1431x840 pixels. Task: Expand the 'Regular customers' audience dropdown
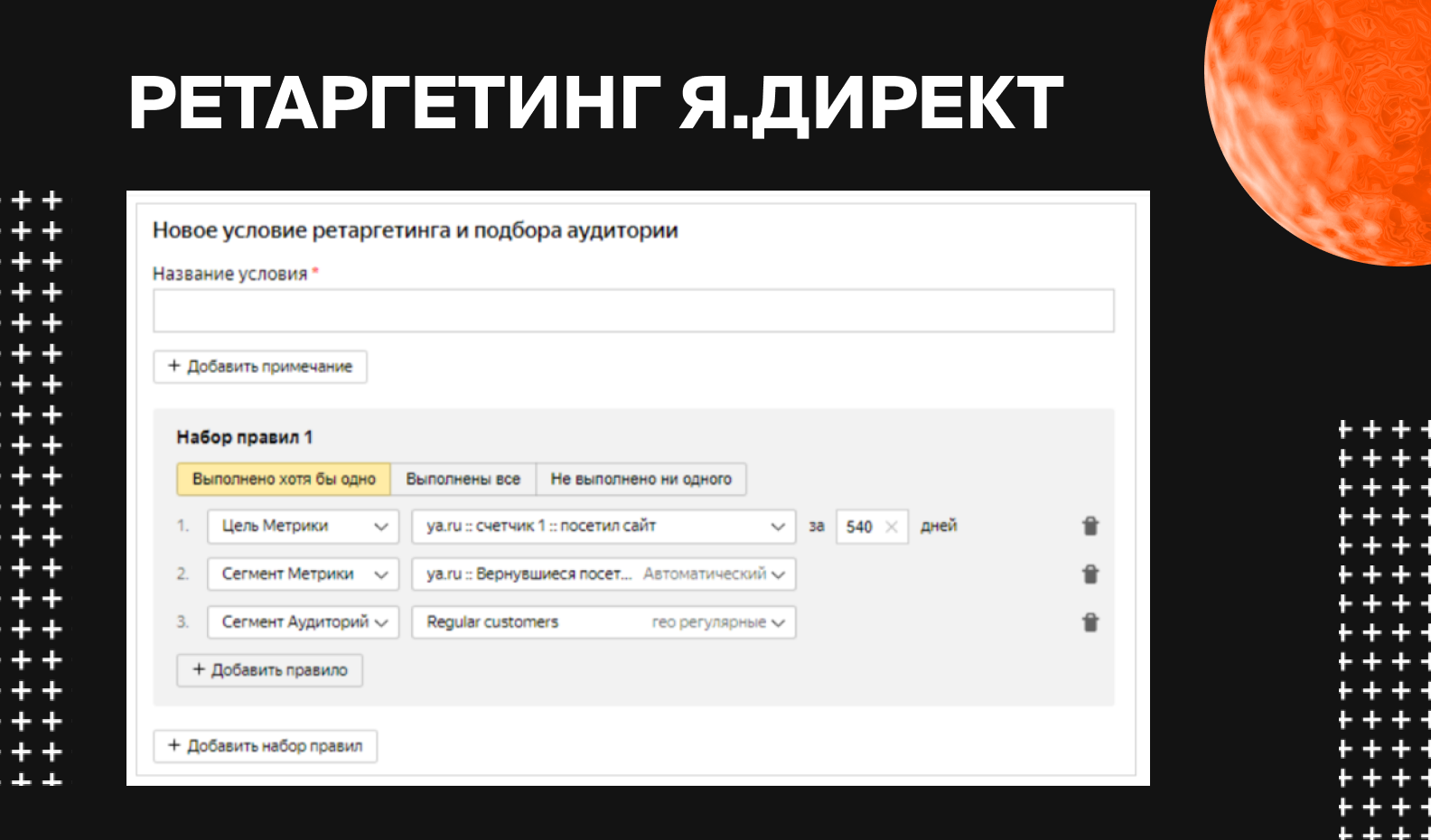click(x=603, y=621)
